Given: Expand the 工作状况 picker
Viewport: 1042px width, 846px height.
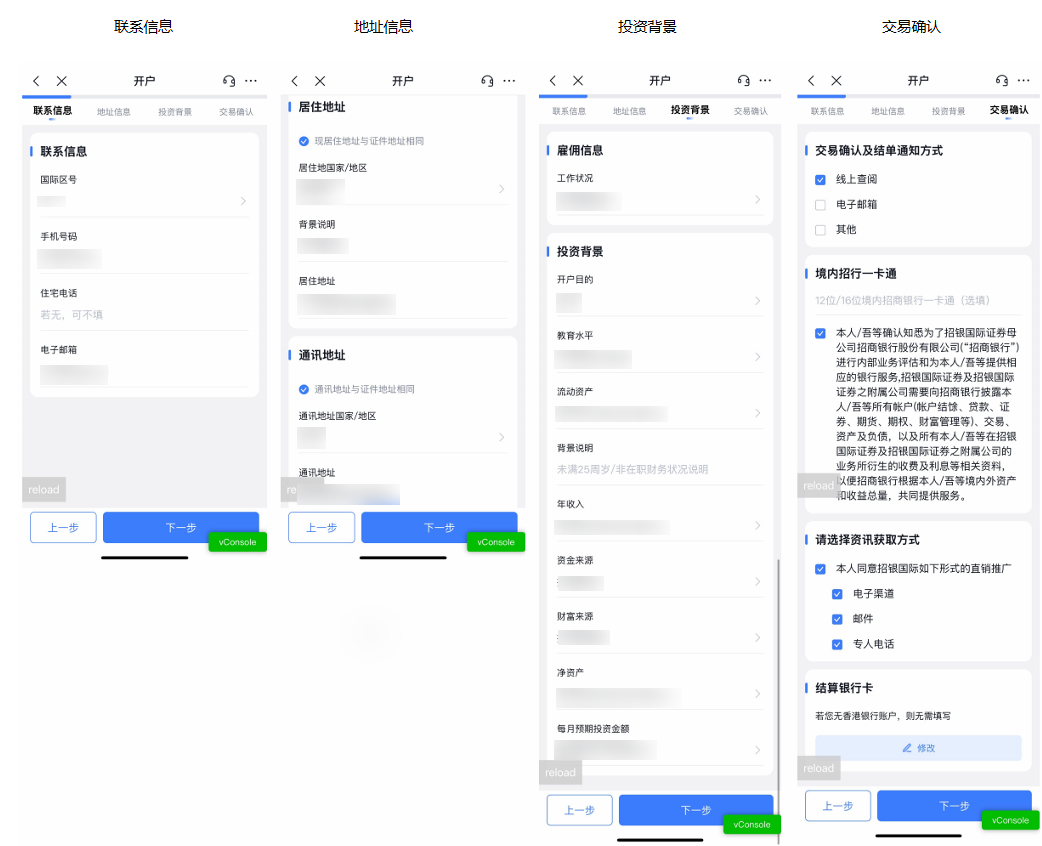Looking at the screenshot, I should (660, 200).
